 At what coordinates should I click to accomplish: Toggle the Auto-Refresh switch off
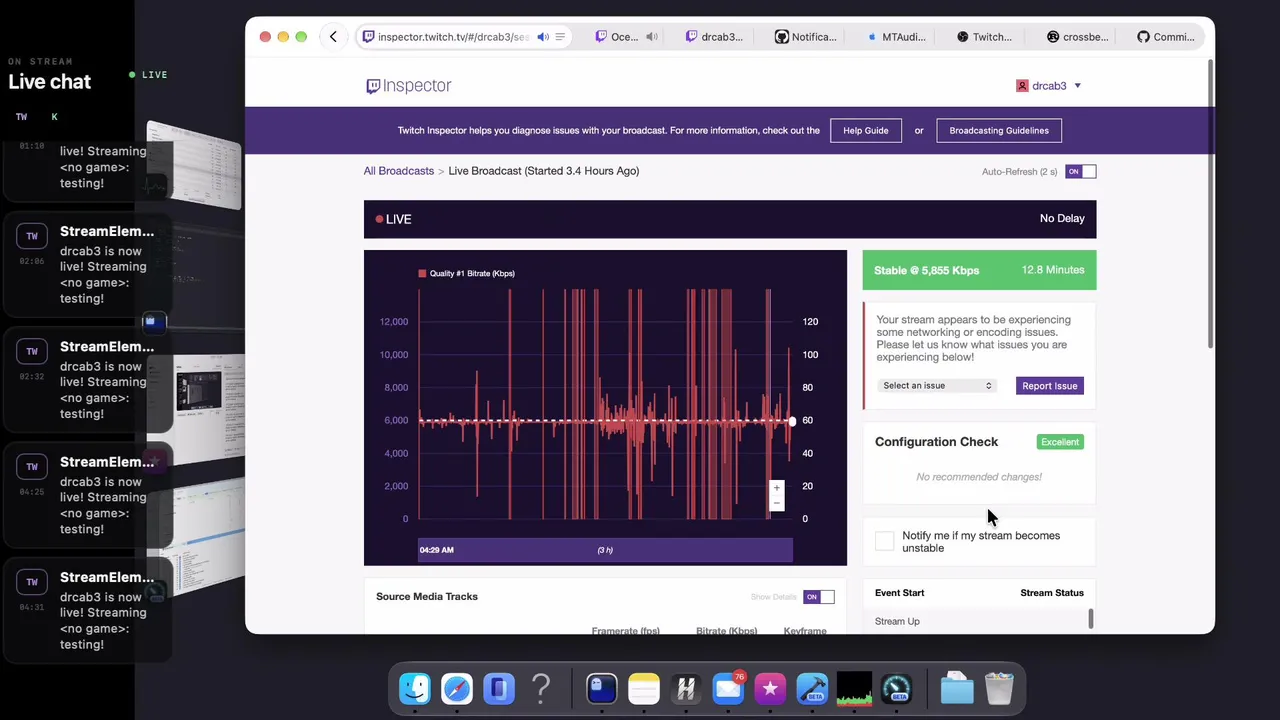[x=1080, y=172]
